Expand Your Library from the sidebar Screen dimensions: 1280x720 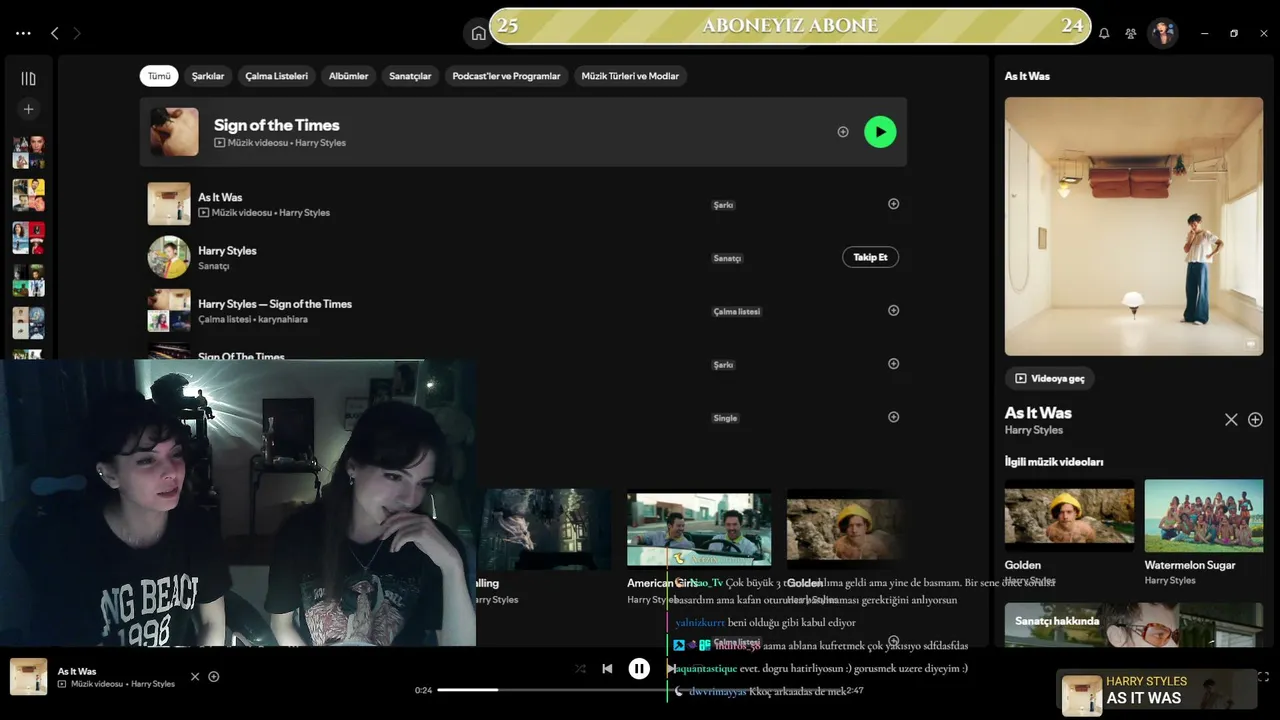28,78
